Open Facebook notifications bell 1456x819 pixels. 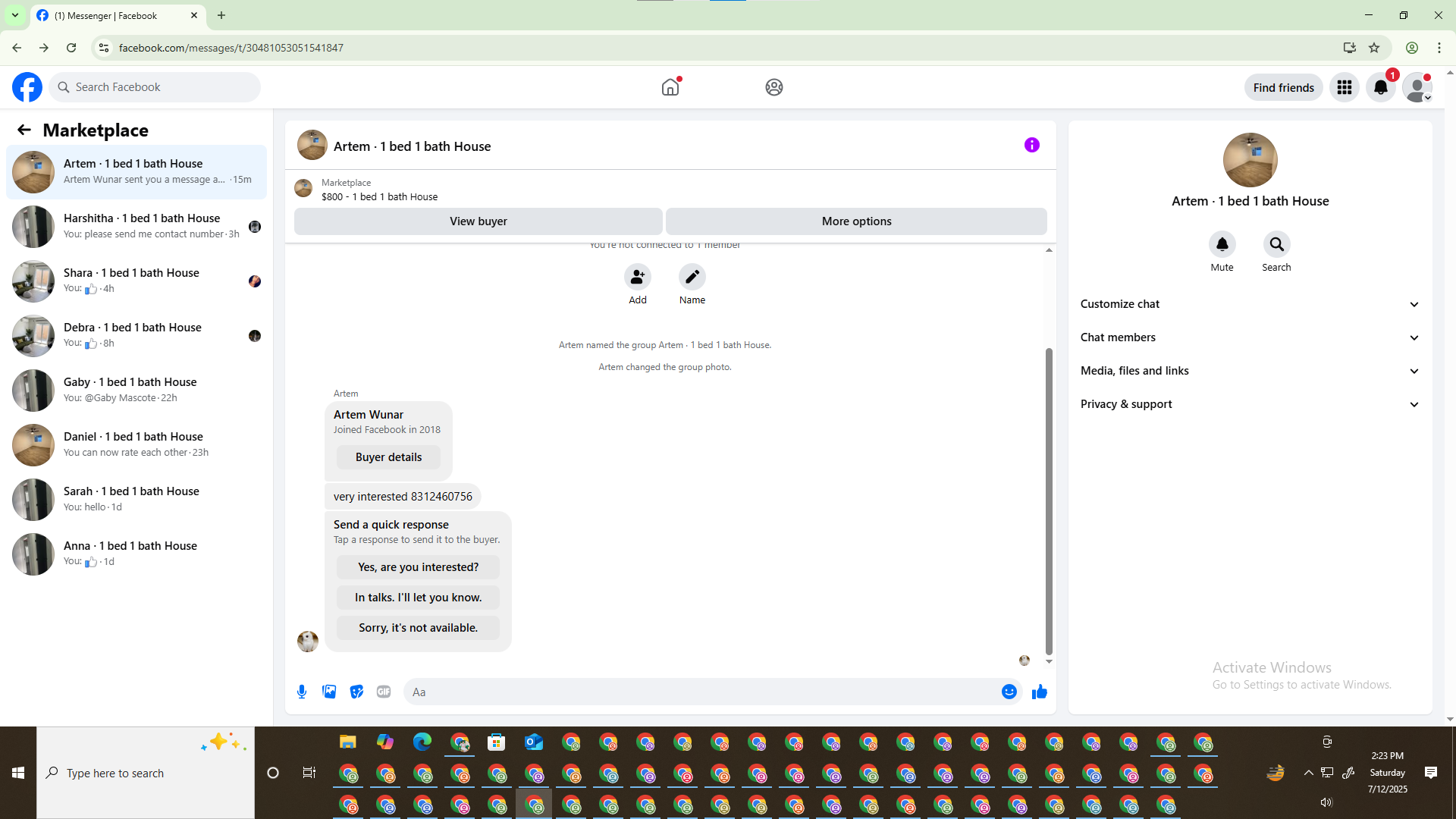coord(1380,87)
